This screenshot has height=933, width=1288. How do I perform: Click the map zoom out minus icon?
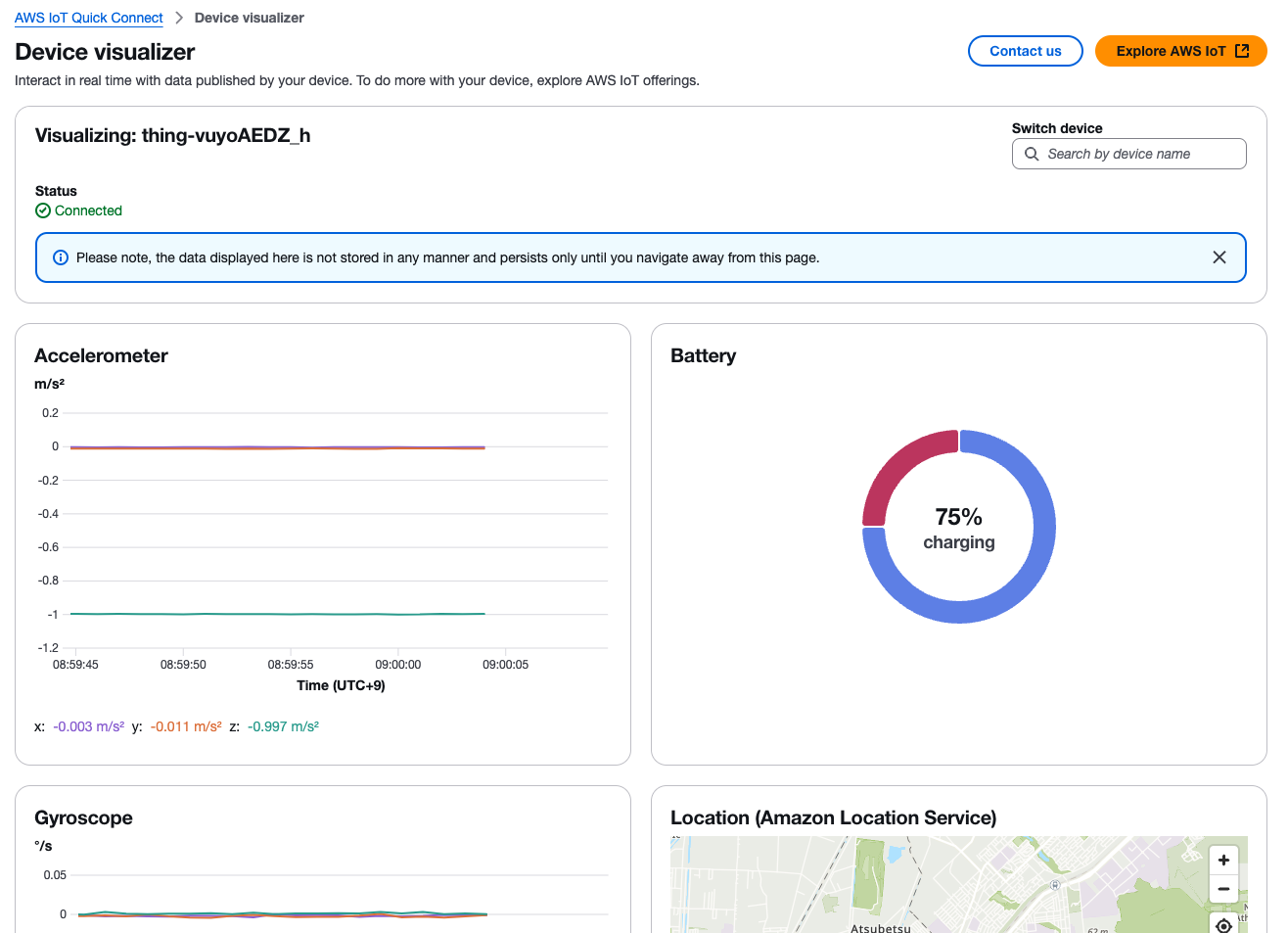pos(1223,889)
